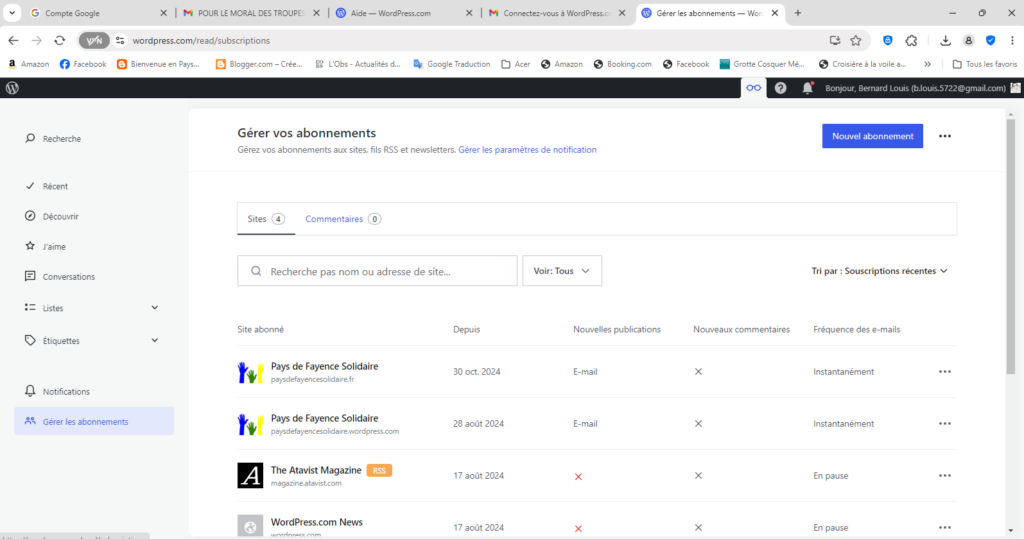Open the help question mark icon
The image size is (1024, 539).
click(x=781, y=88)
